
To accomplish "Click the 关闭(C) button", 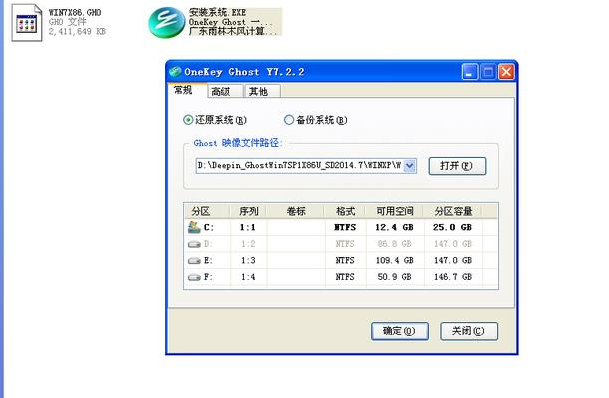I will coord(469,331).
